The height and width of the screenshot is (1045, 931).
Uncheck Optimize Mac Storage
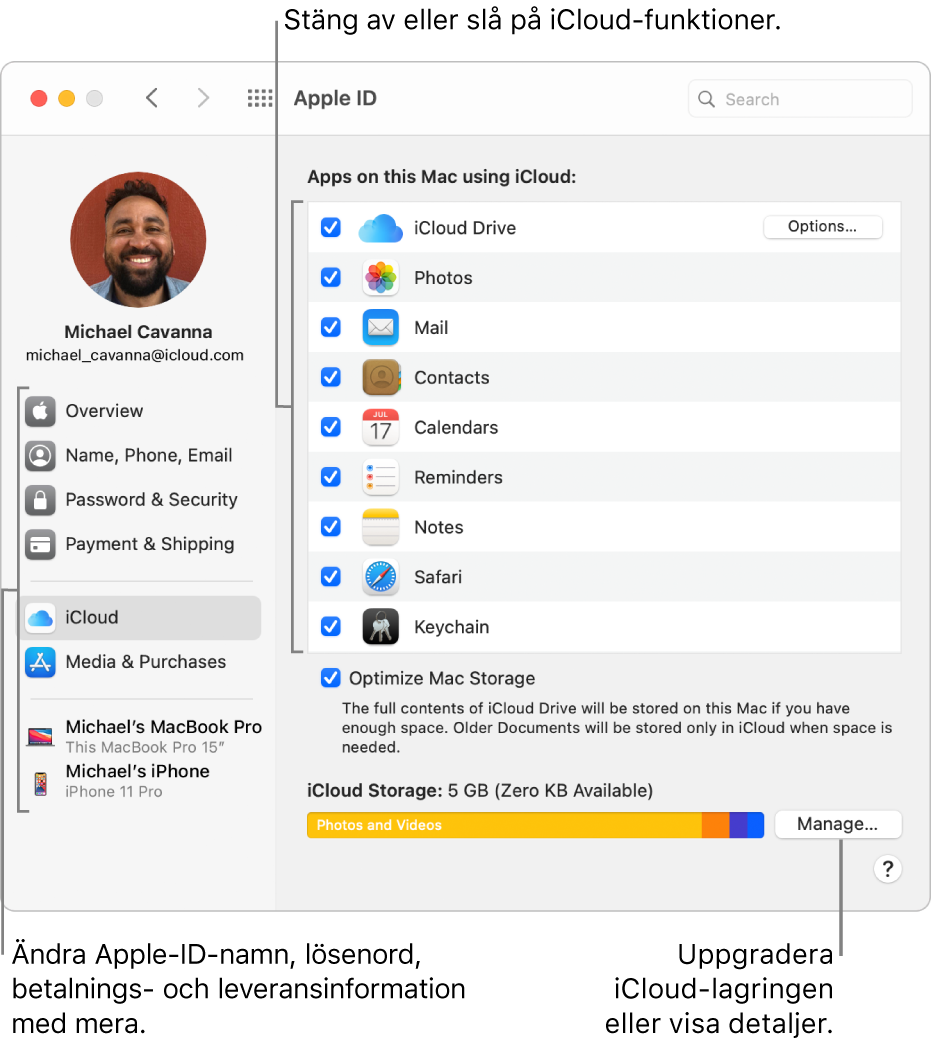[x=331, y=678]
